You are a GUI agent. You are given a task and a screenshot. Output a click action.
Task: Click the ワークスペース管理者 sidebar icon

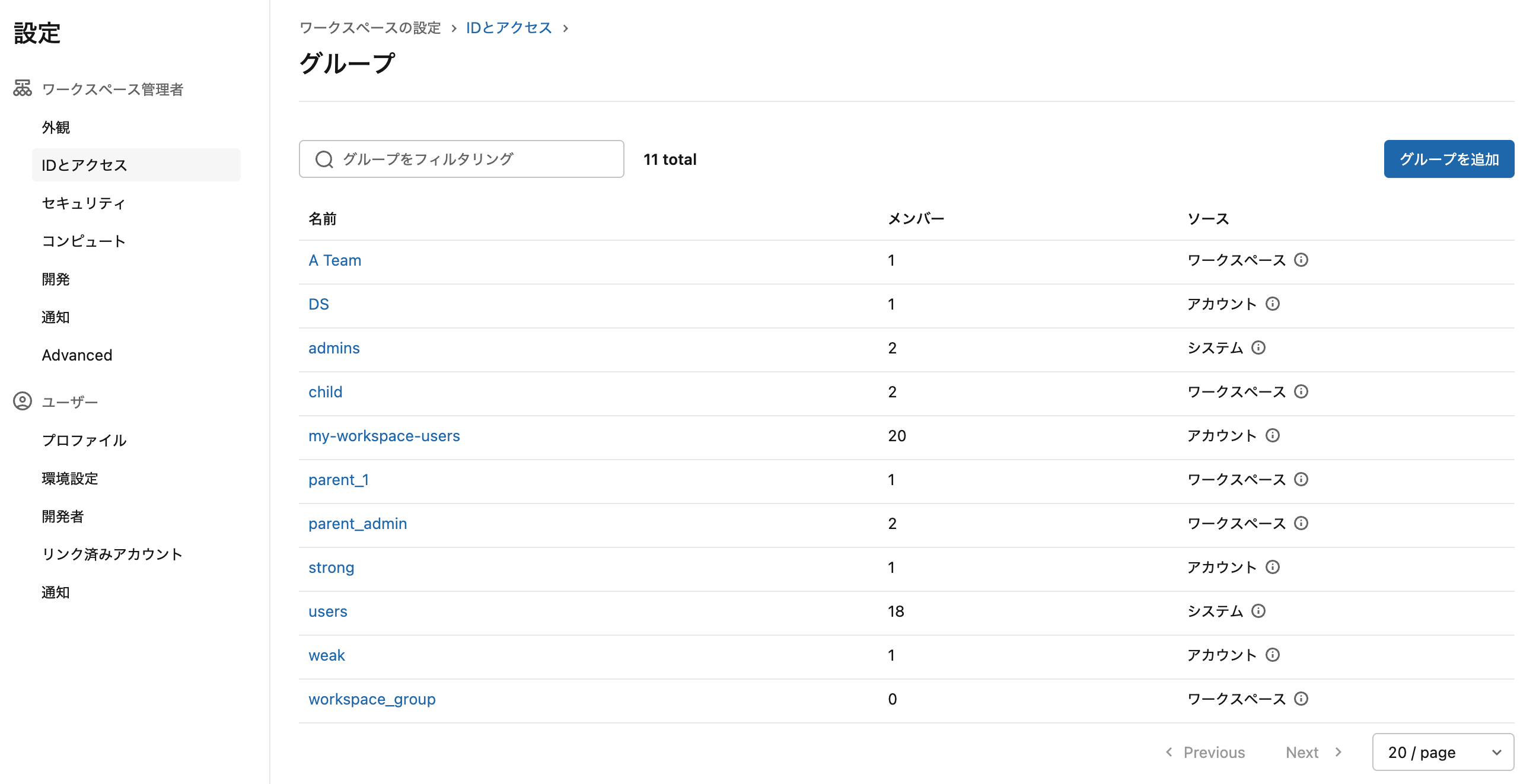(x=22, y=88)
